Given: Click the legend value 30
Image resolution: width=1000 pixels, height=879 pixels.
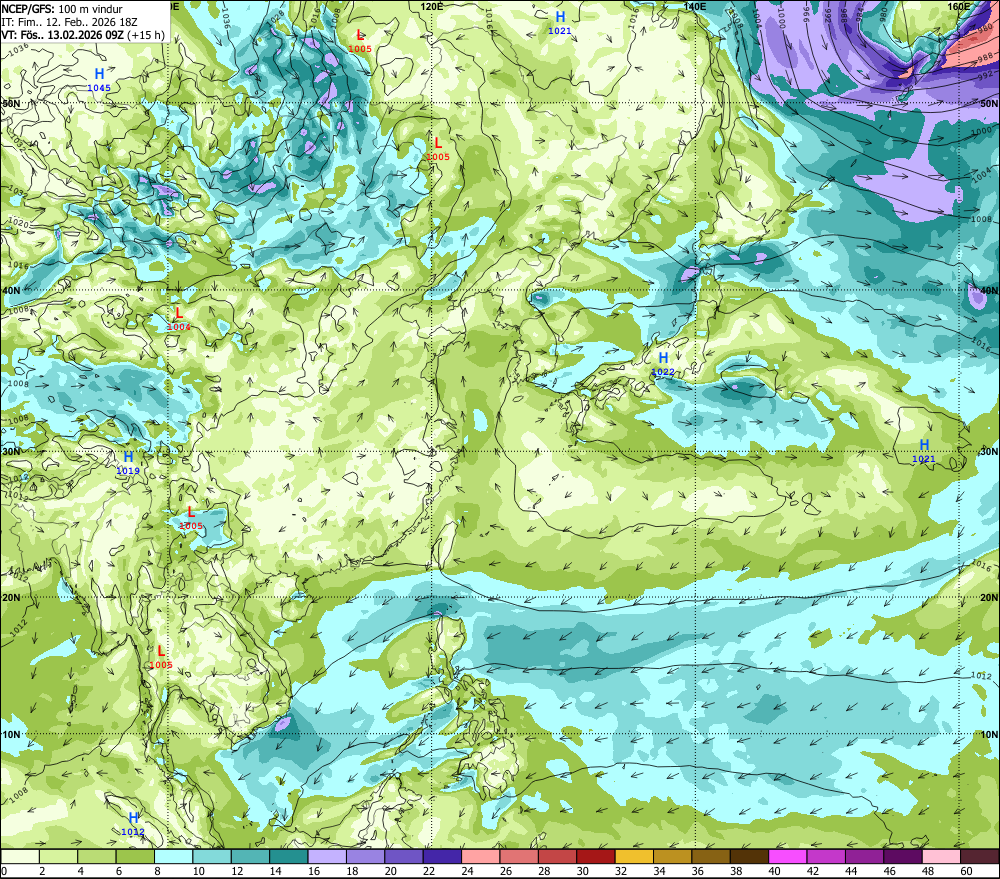Looking at the screenshot, I should 582,871.
